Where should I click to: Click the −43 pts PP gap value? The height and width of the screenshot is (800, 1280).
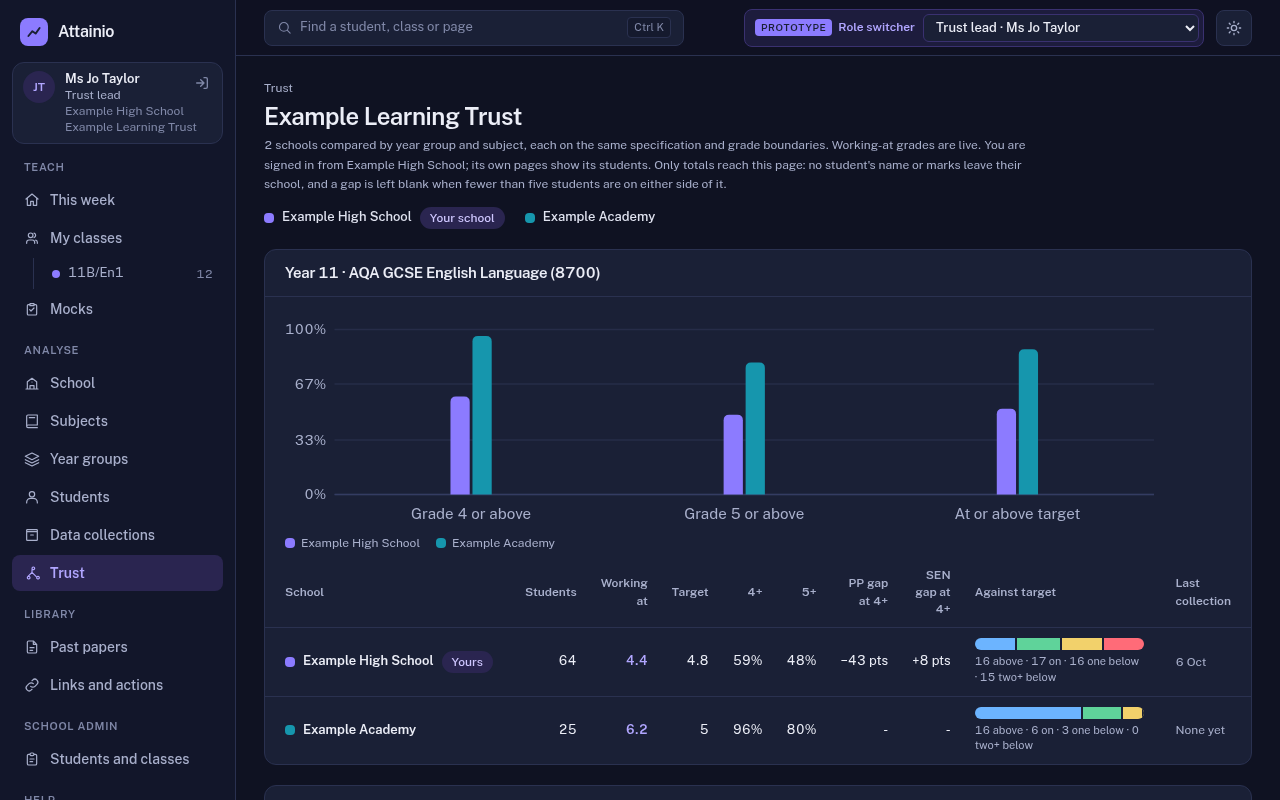coord(864,661)
